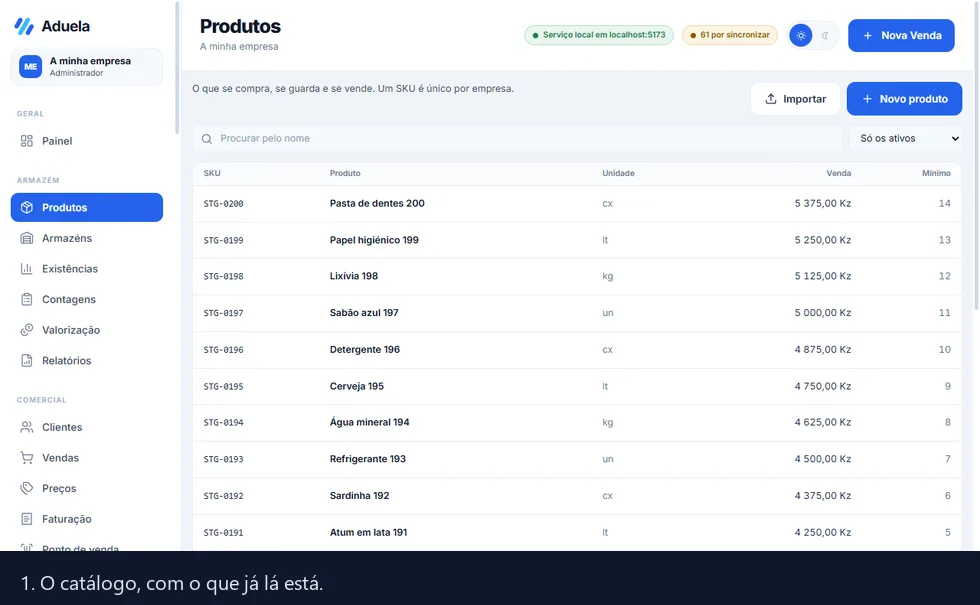Go to Painel in sidebar
The image size is (980, 605).
coord(87,141)
